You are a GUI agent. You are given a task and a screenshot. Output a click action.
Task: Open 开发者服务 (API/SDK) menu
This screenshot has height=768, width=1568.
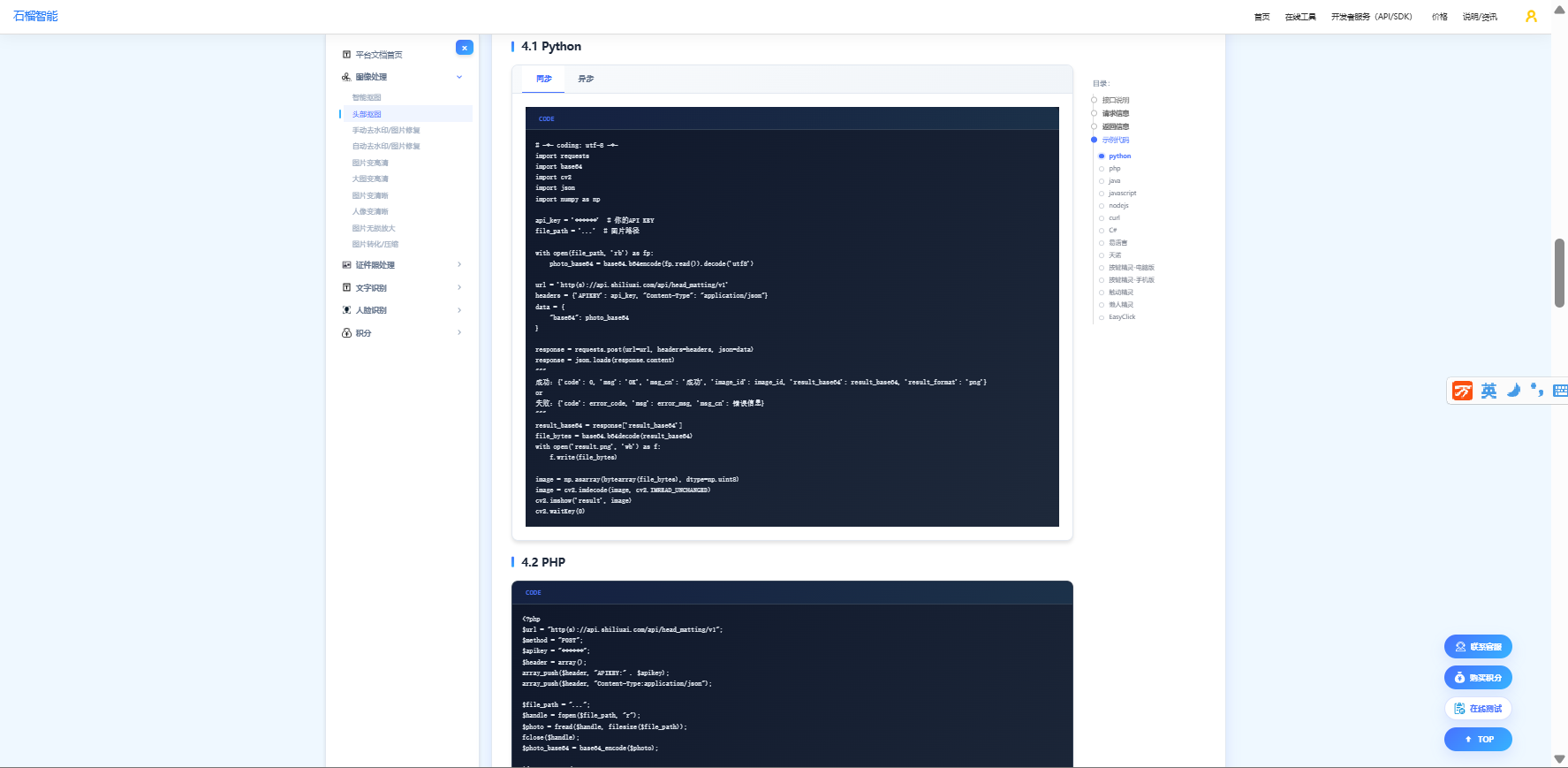[1372, 17]
